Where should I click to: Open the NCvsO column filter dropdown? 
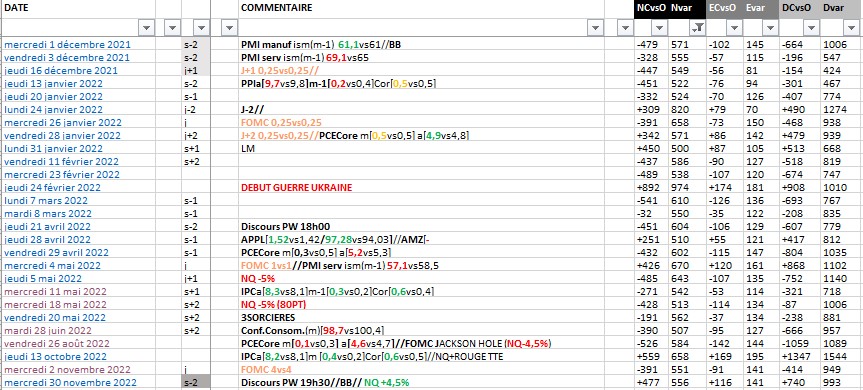click(660, 28)
